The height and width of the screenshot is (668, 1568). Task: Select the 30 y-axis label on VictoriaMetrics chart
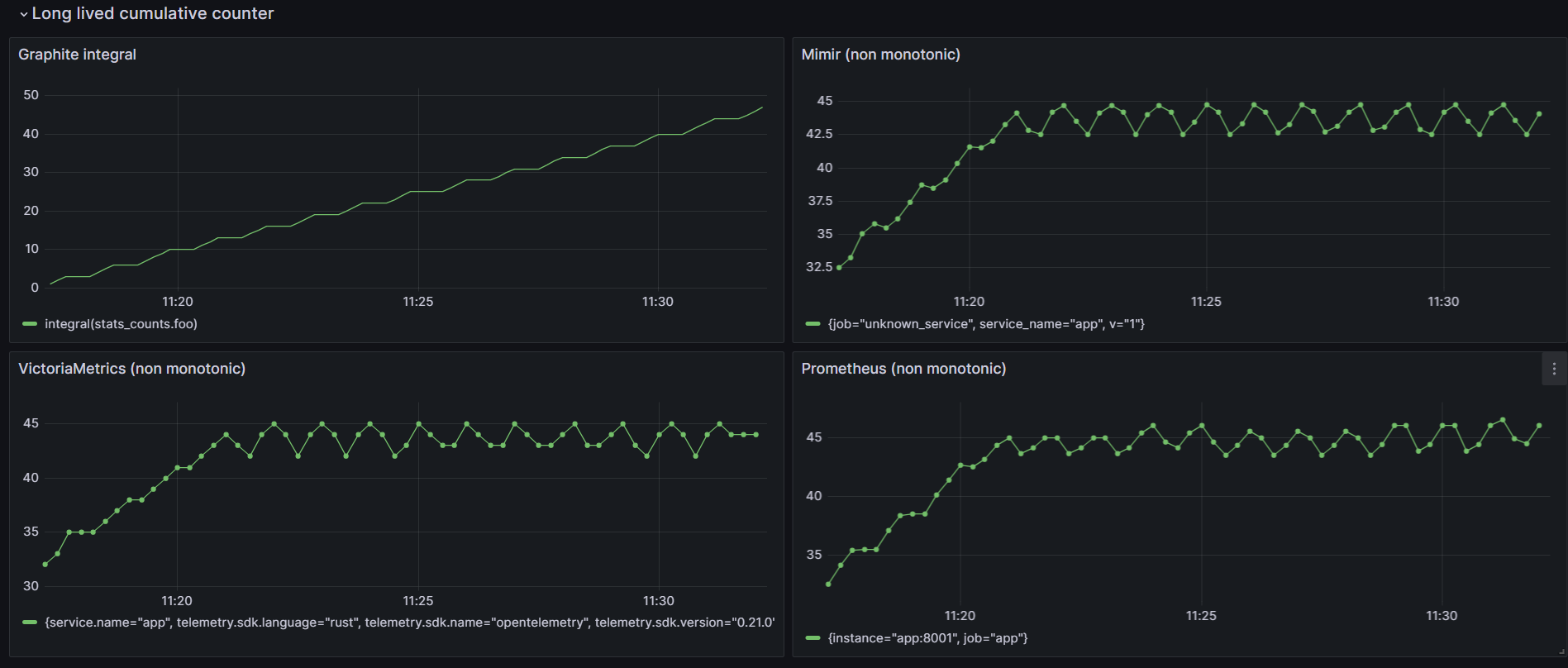(31, 586)
